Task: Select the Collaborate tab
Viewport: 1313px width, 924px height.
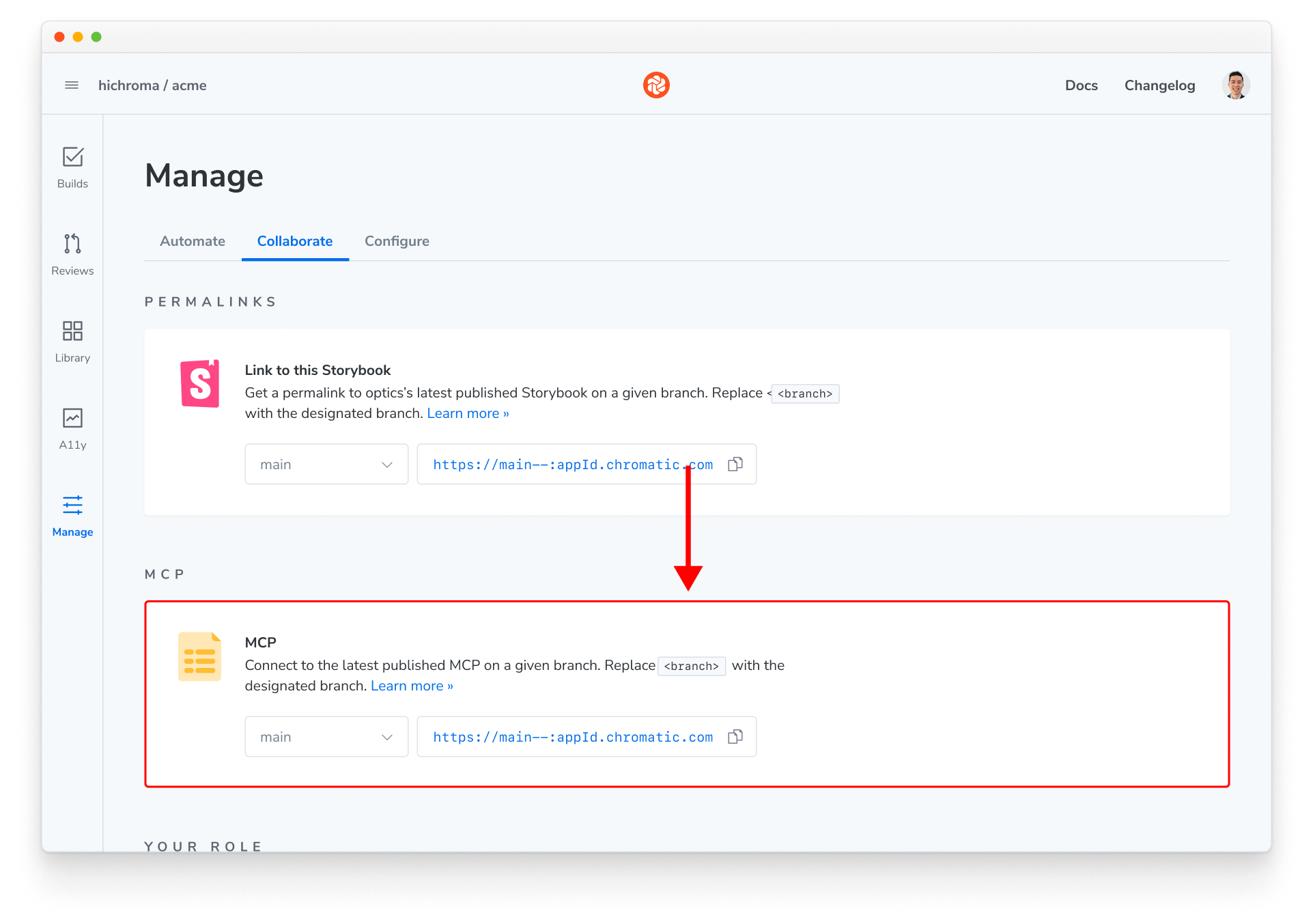Action: click(x=295, y=241)
